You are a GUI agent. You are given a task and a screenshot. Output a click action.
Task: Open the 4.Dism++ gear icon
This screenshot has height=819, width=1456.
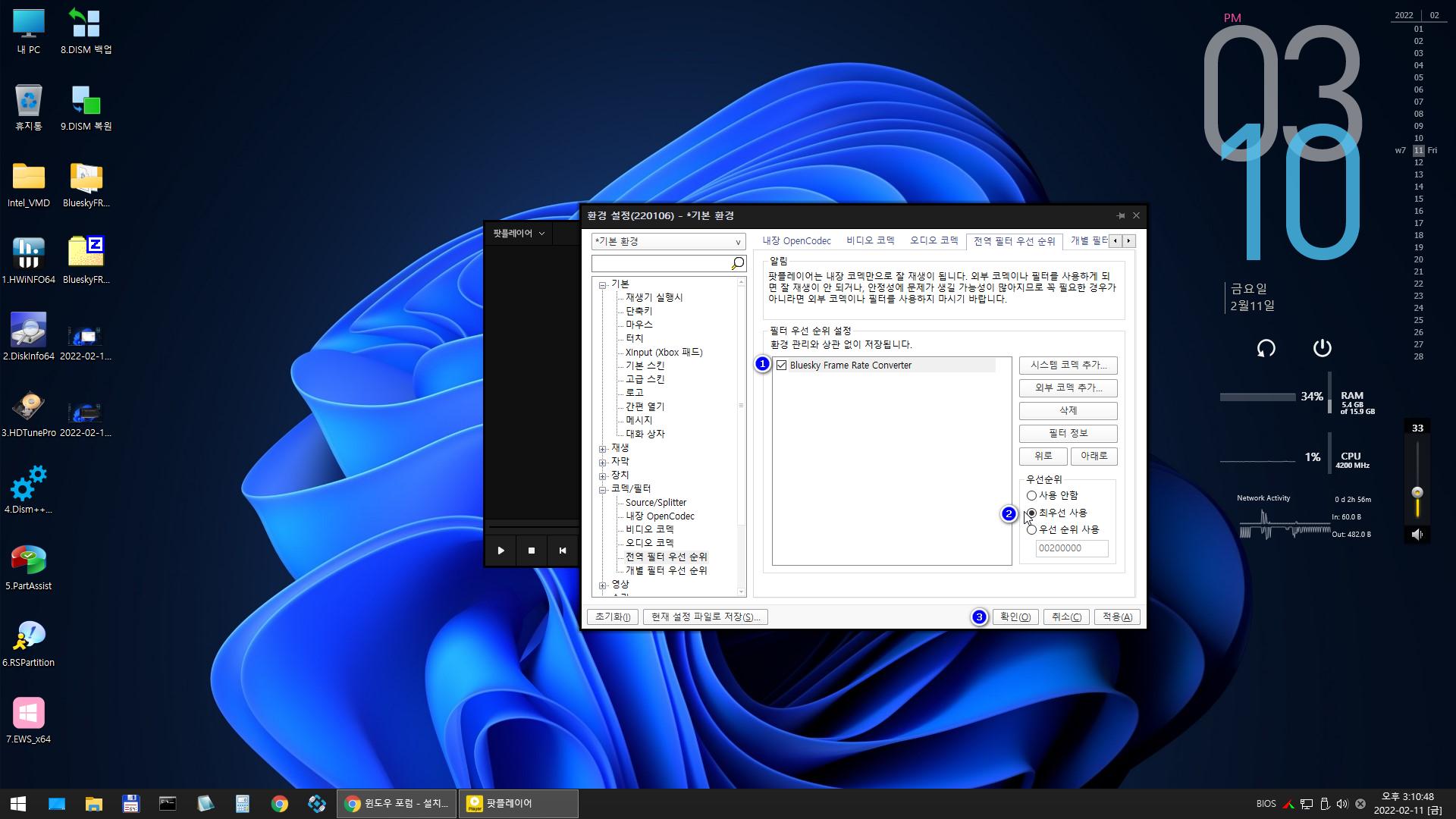click(x=29, y=491)
